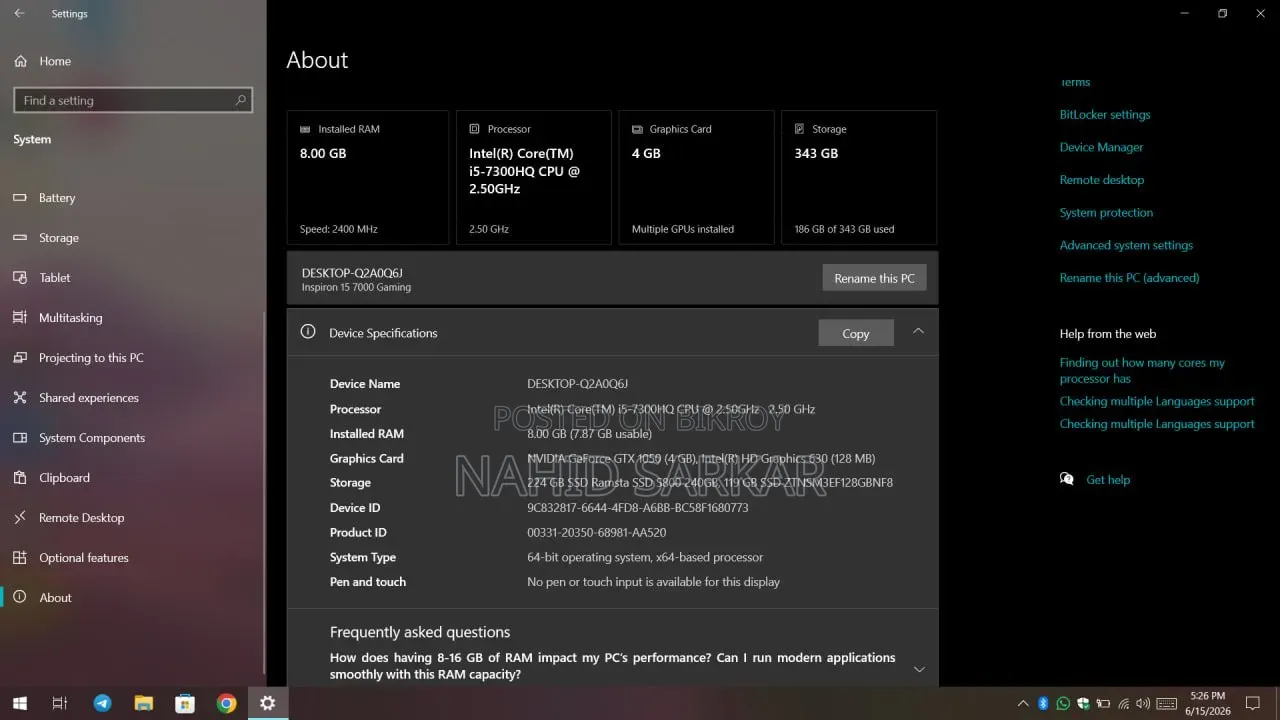Click the magnifier icon in the search box
Screen dimensions: 1280x720
click(x=240, y=100)
